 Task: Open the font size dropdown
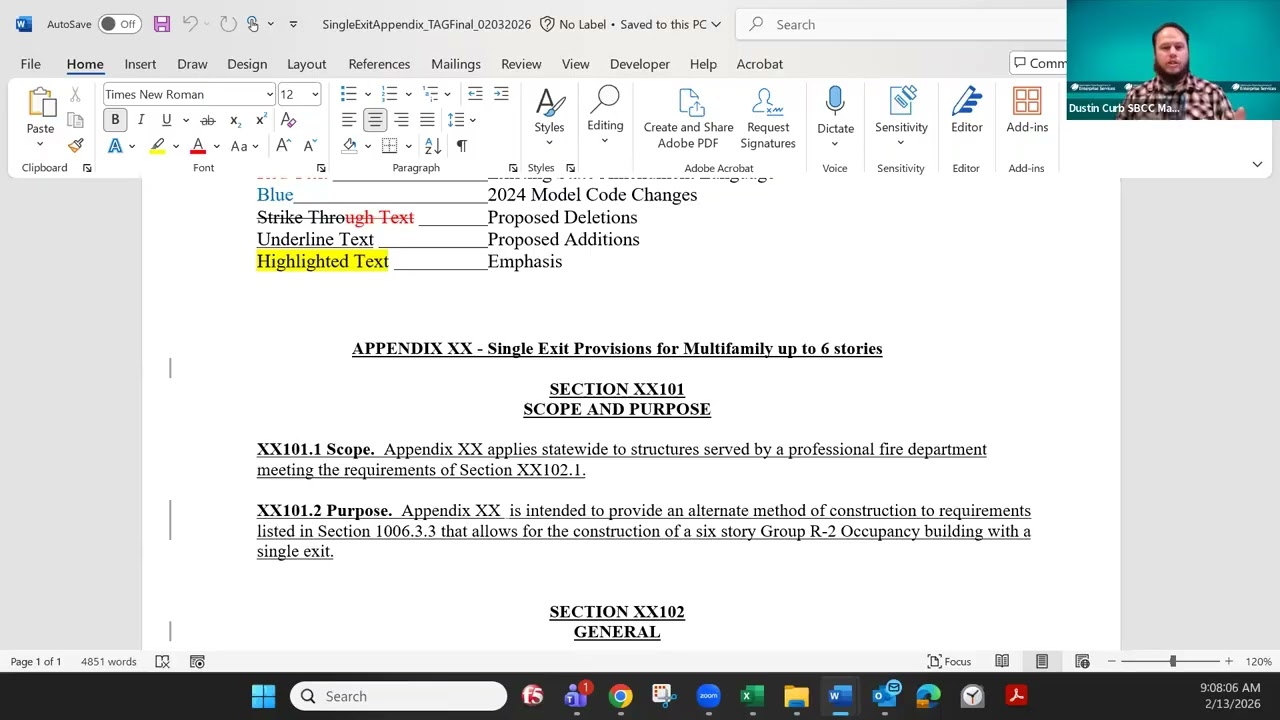[315, 94]
